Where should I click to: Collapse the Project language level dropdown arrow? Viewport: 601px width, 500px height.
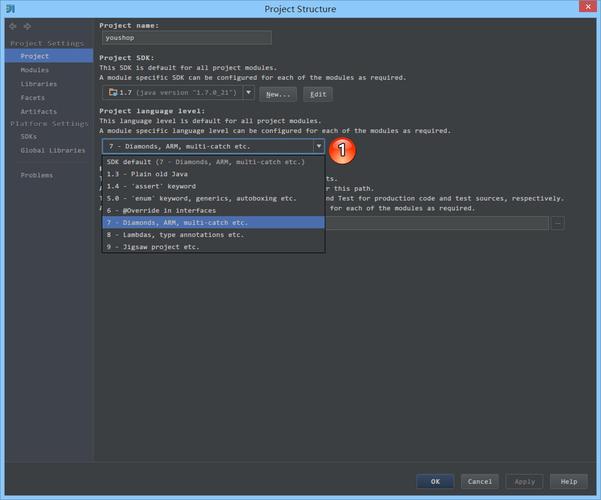(x=318, y=146)
